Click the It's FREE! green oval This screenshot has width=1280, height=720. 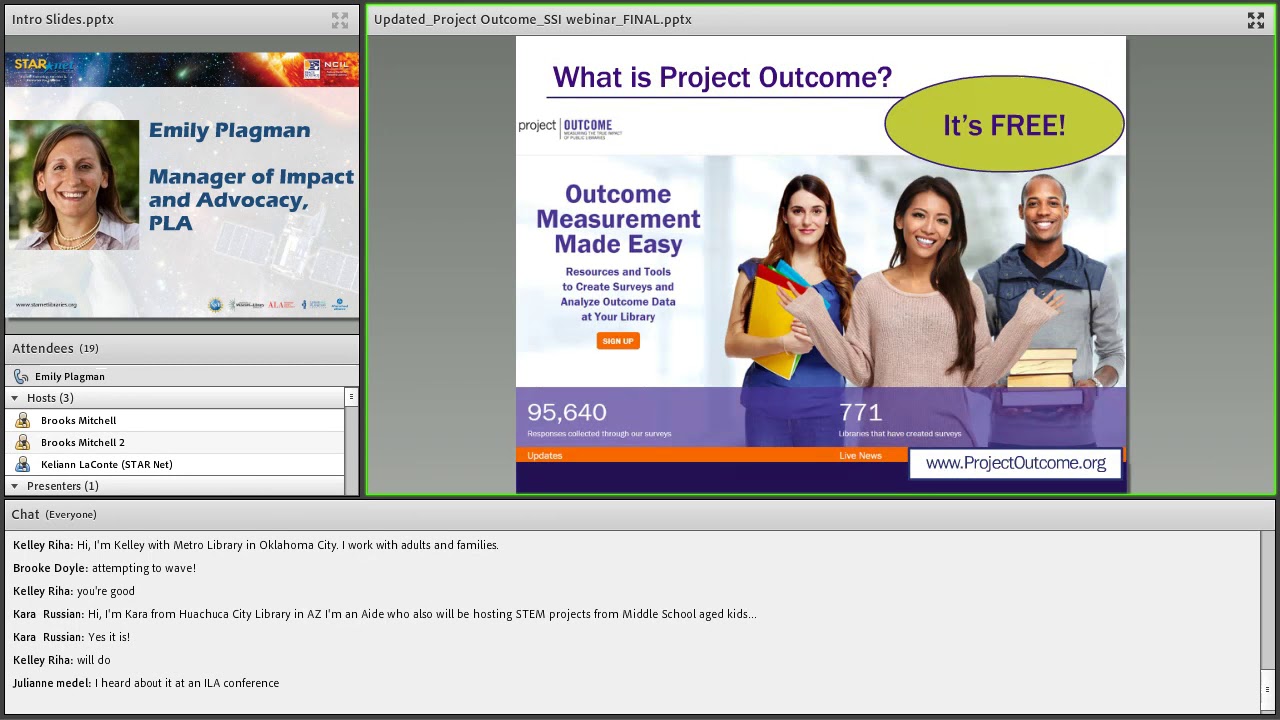pyautogui.click(x=1004, y=125)
